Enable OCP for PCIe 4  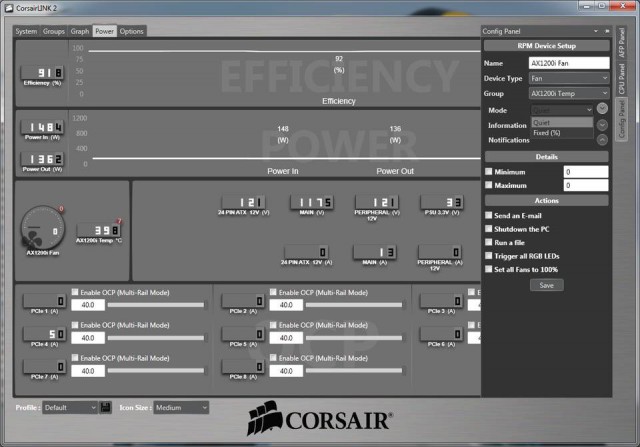click(75, 325)
